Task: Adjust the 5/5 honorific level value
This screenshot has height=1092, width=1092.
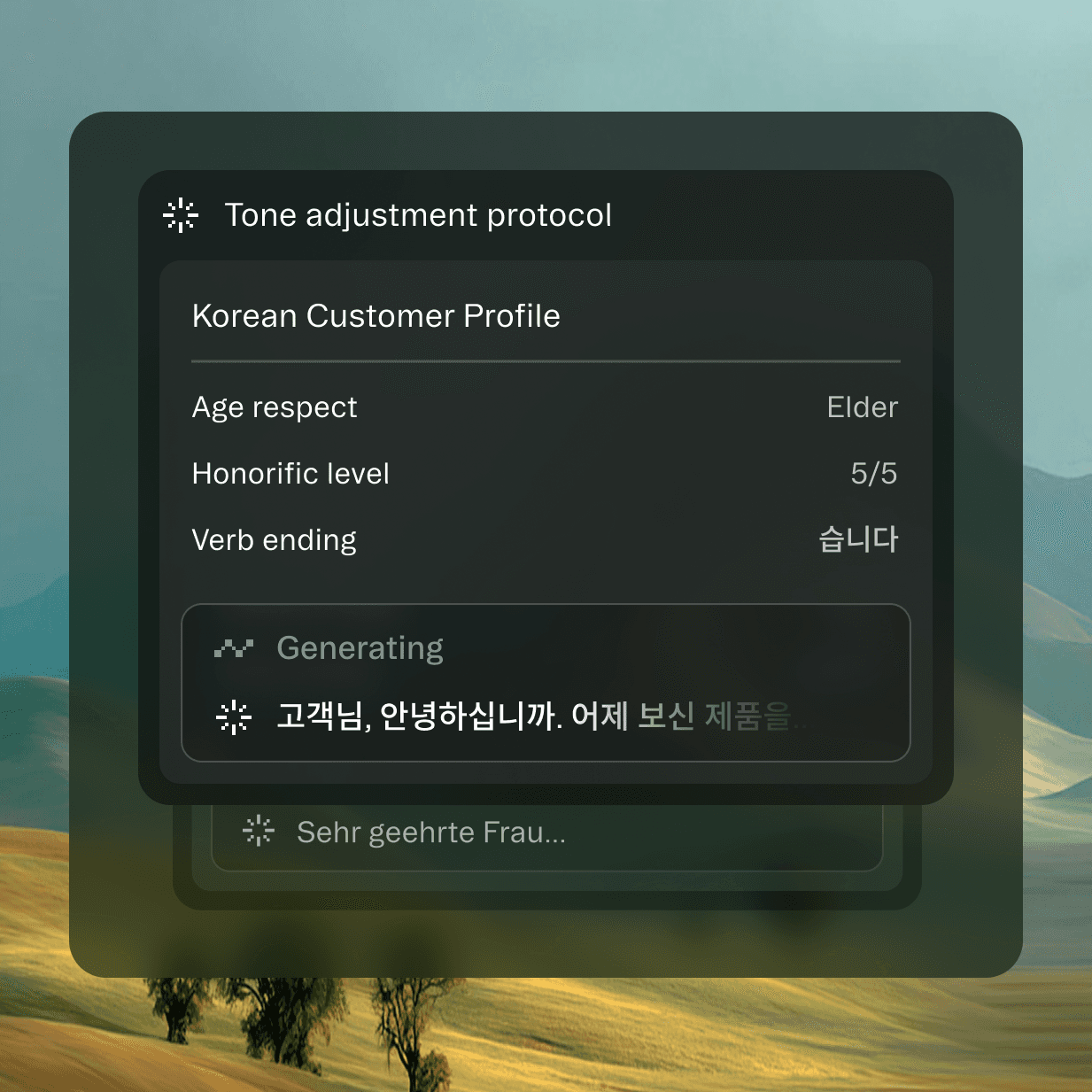Action: 874,474
